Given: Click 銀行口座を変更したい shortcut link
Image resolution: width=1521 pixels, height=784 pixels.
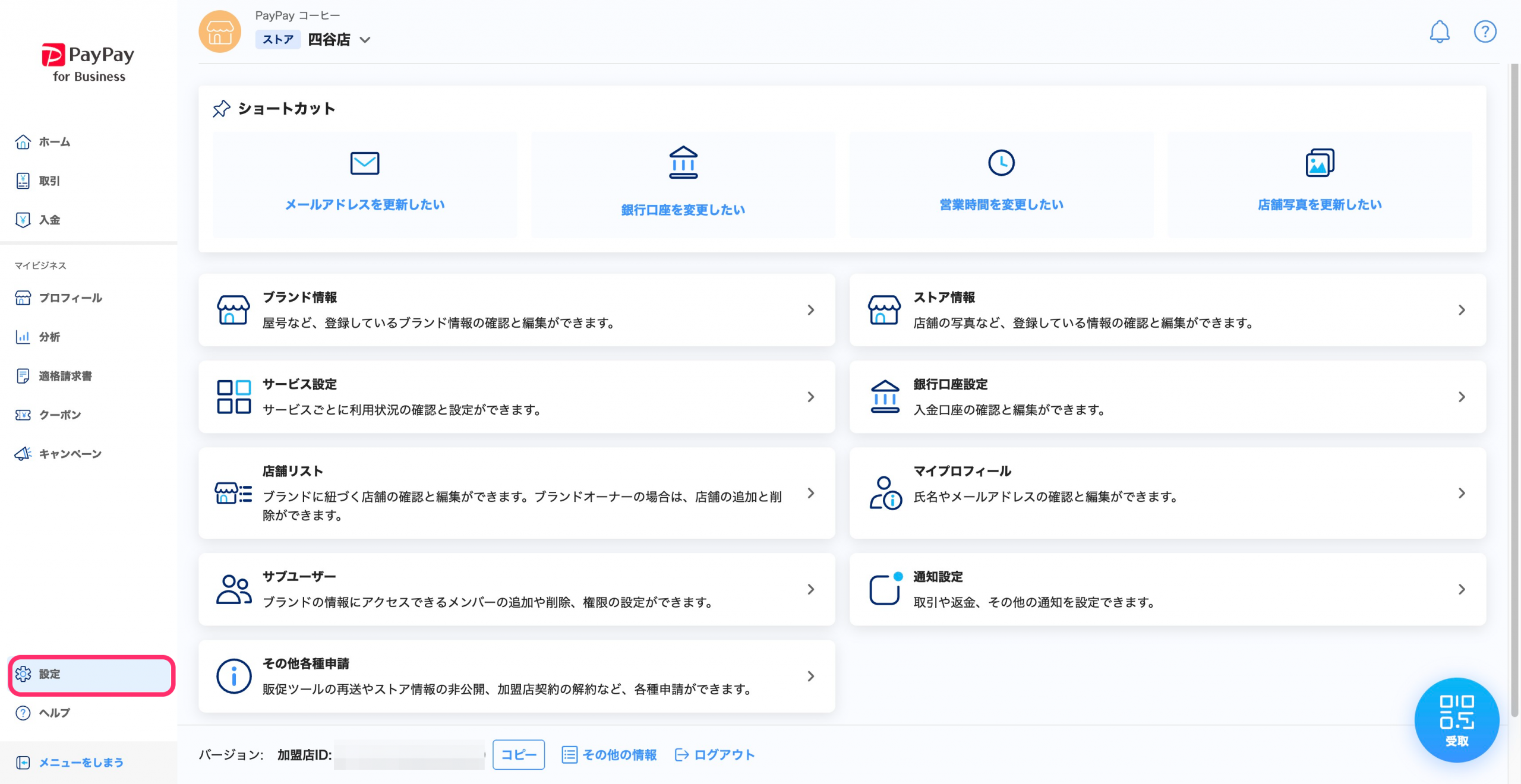Looking at the screenshot, I should tap(683, 210).
